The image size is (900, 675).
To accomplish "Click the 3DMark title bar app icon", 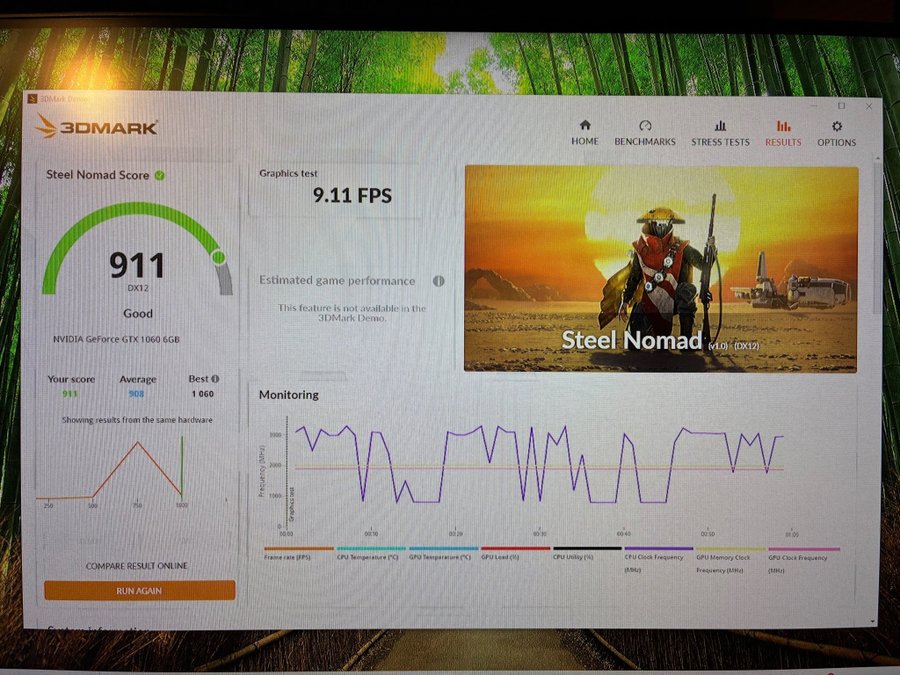I will click(x=33, y=99).
